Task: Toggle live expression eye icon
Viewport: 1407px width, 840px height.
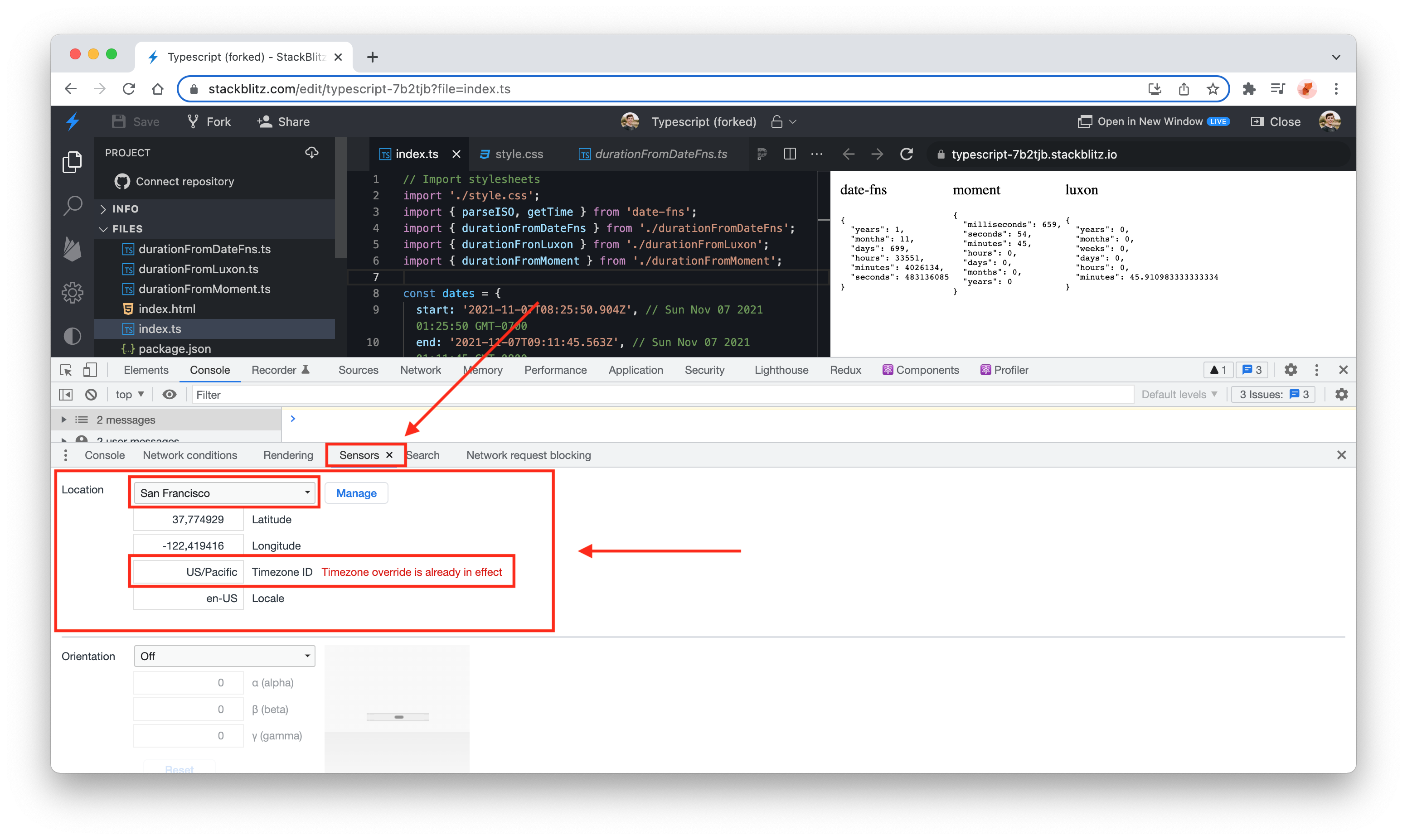Action: (x=169, y=395)
